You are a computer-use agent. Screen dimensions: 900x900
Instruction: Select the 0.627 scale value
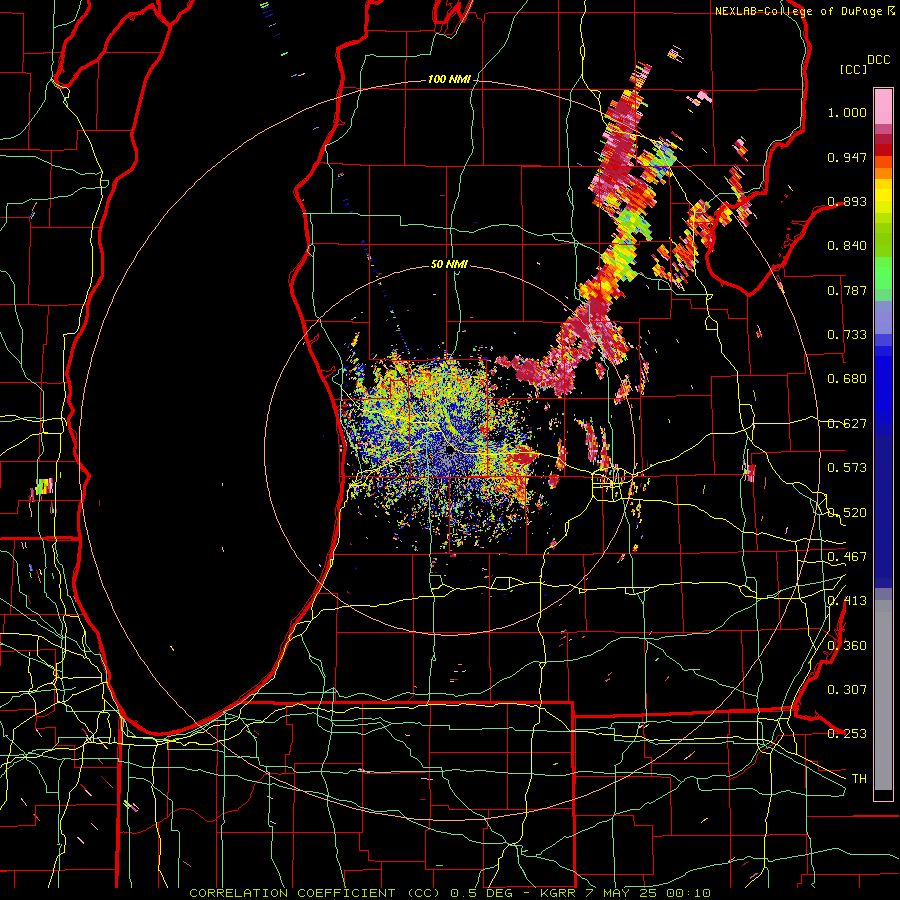pos(847,424)
